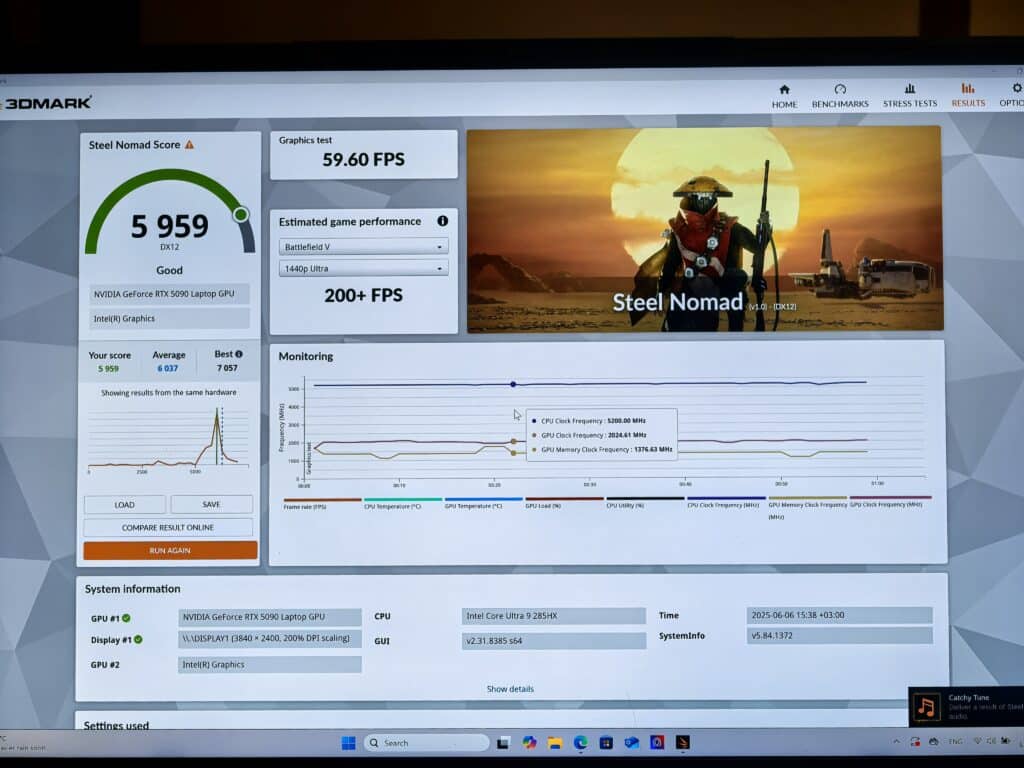Open the Options gear icon
This screenshot has height=768, width=1024.
coord(1017,88)
